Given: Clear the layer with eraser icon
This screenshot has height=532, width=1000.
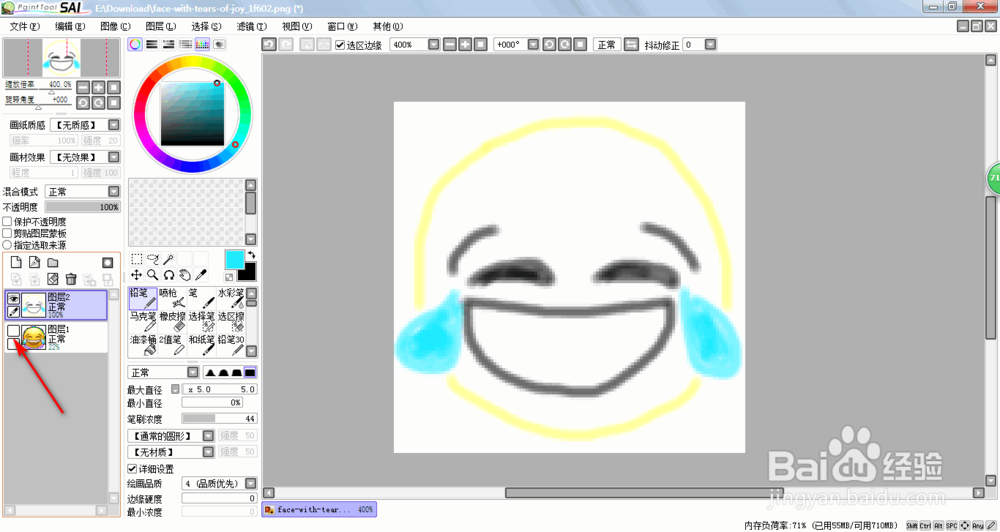Looking at the screenshot, I should click(x=53, y=279).
